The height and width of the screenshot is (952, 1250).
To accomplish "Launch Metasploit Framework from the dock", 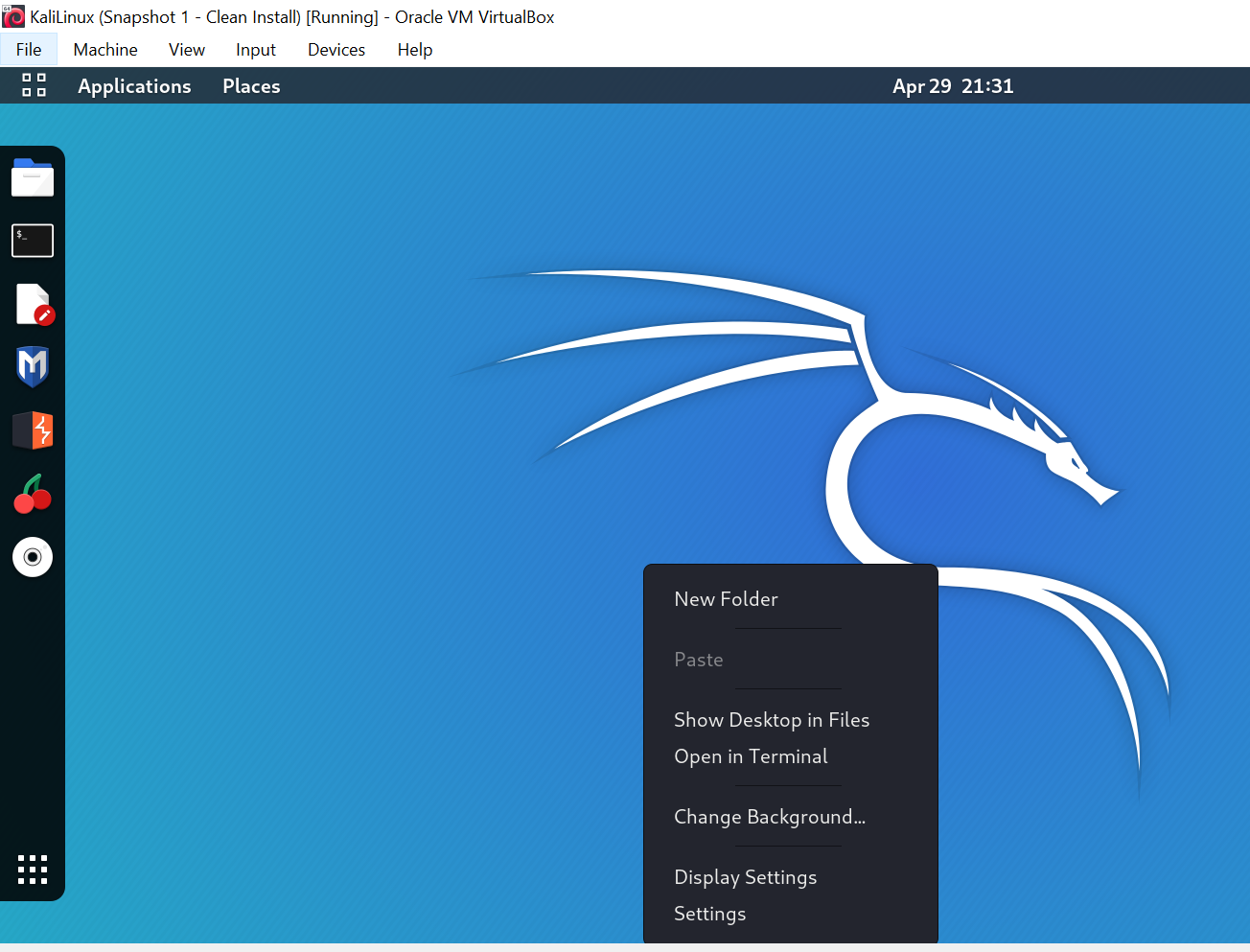I will click(x=33, y=367).
